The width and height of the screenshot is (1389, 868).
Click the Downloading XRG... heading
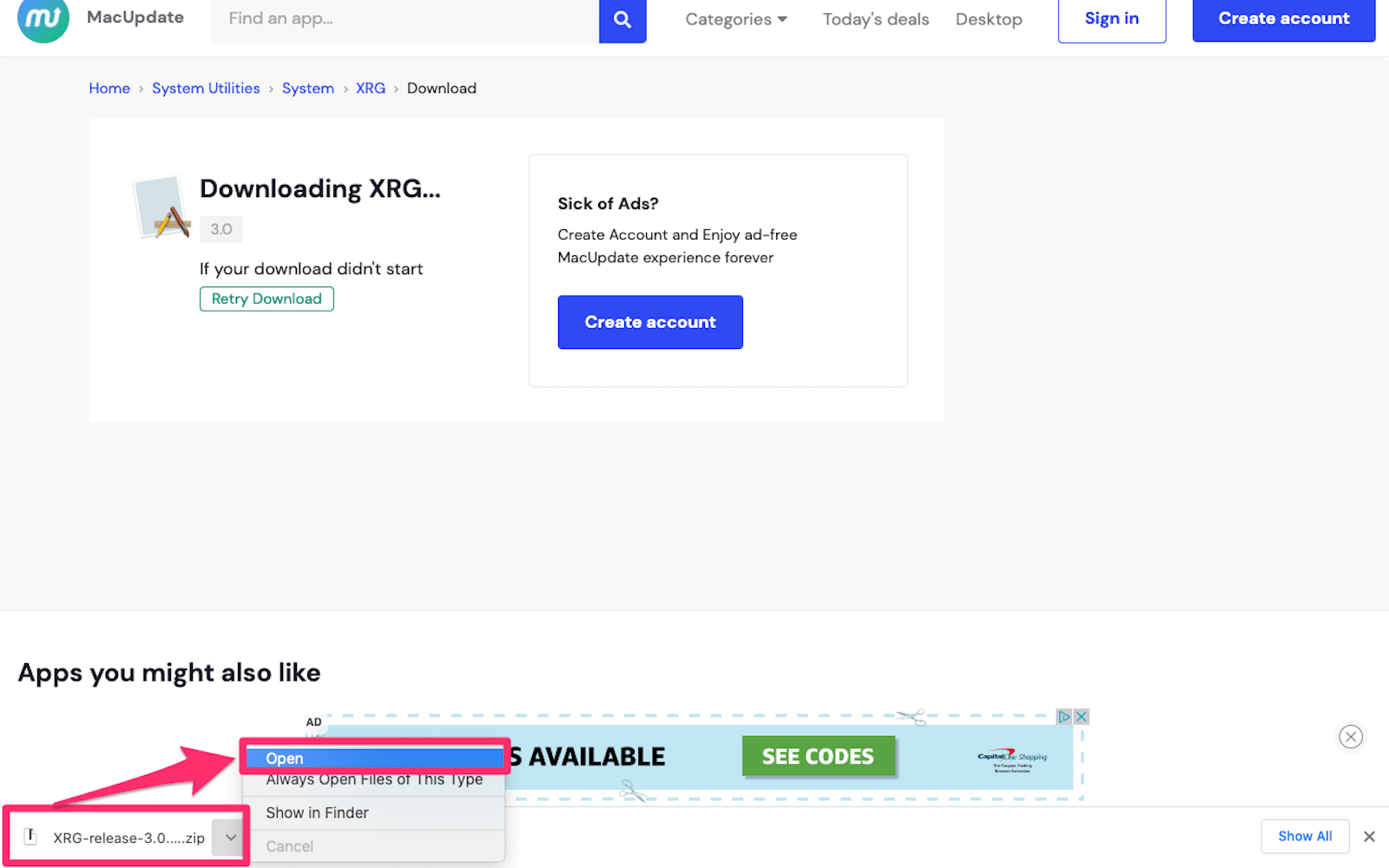coord(320,188)
